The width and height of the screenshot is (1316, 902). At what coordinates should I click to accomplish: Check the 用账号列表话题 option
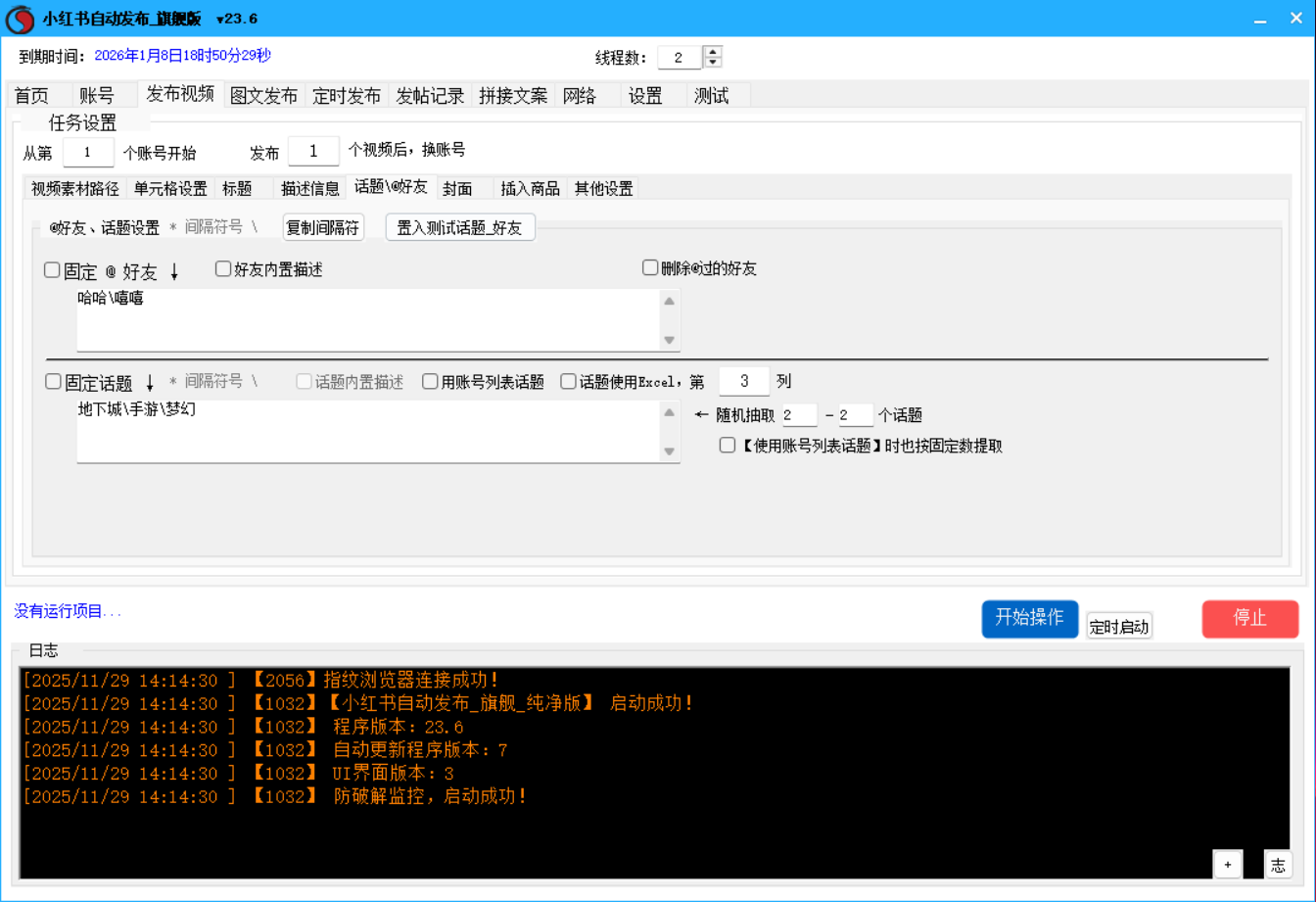tap(431, 382)
